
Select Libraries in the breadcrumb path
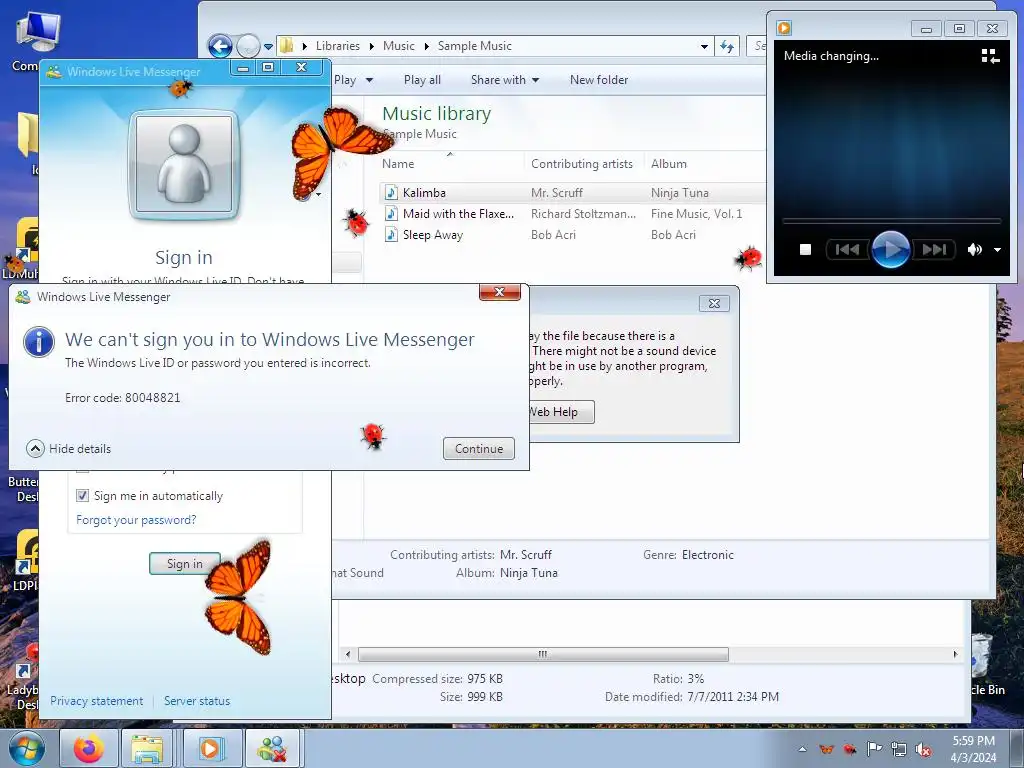(338, 46)
